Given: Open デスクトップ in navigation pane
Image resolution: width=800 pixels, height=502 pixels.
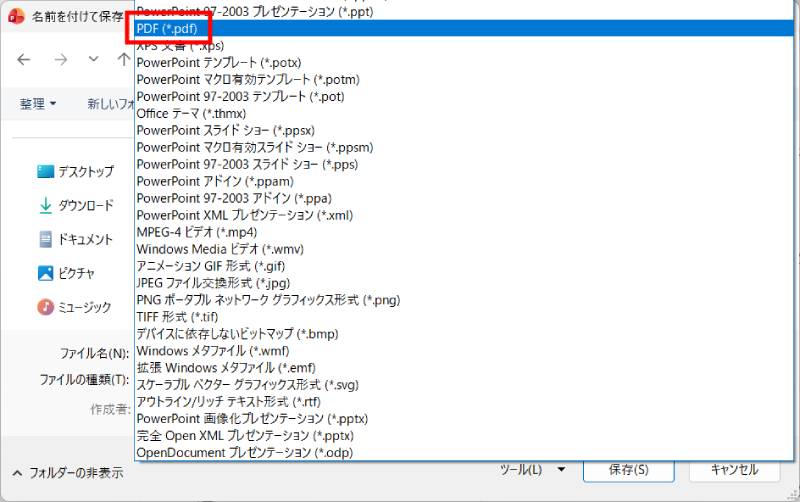Looking at the screenshot, I should pyautogui.click(x=76, y=171).
